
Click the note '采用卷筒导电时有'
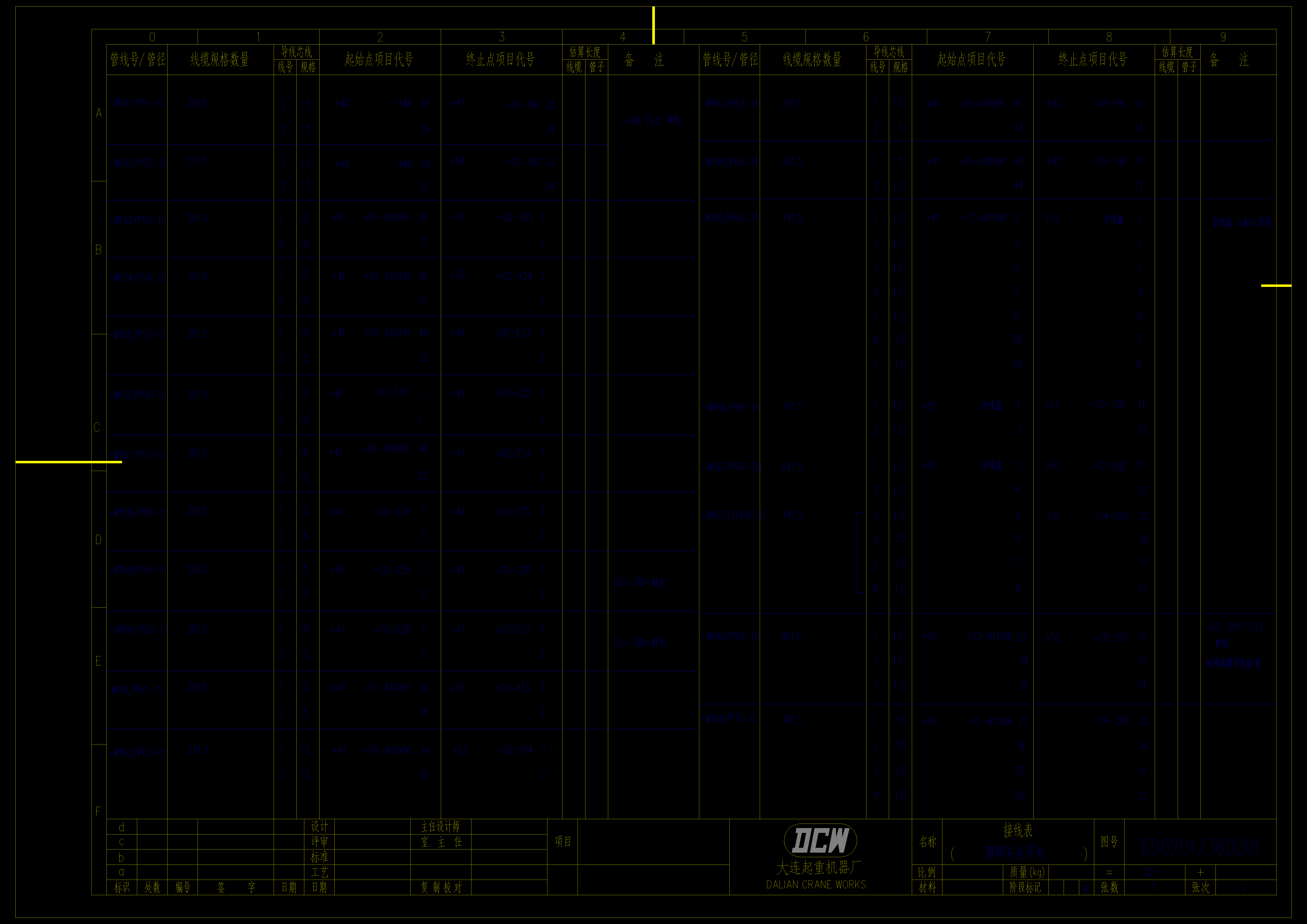(x=1233, y=663)
